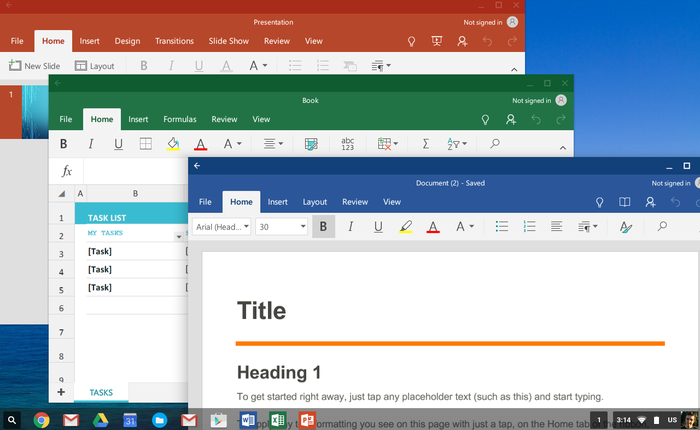Viewport: 700px width, 430px height.
Task: Toggle Italic in the Word ribbon
Action: point(350,226)
